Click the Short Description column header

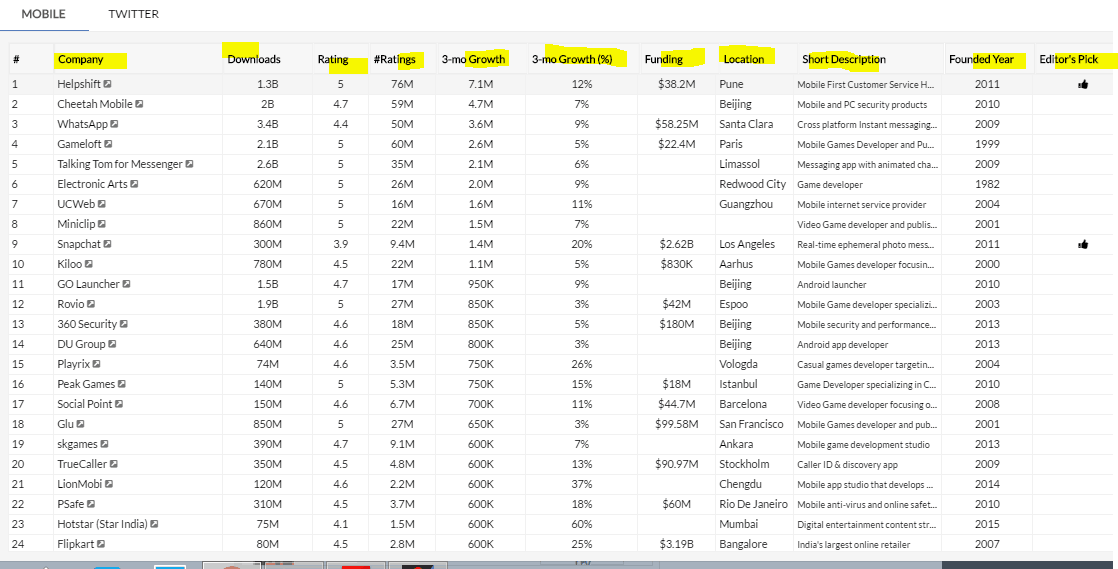point(843,59)
